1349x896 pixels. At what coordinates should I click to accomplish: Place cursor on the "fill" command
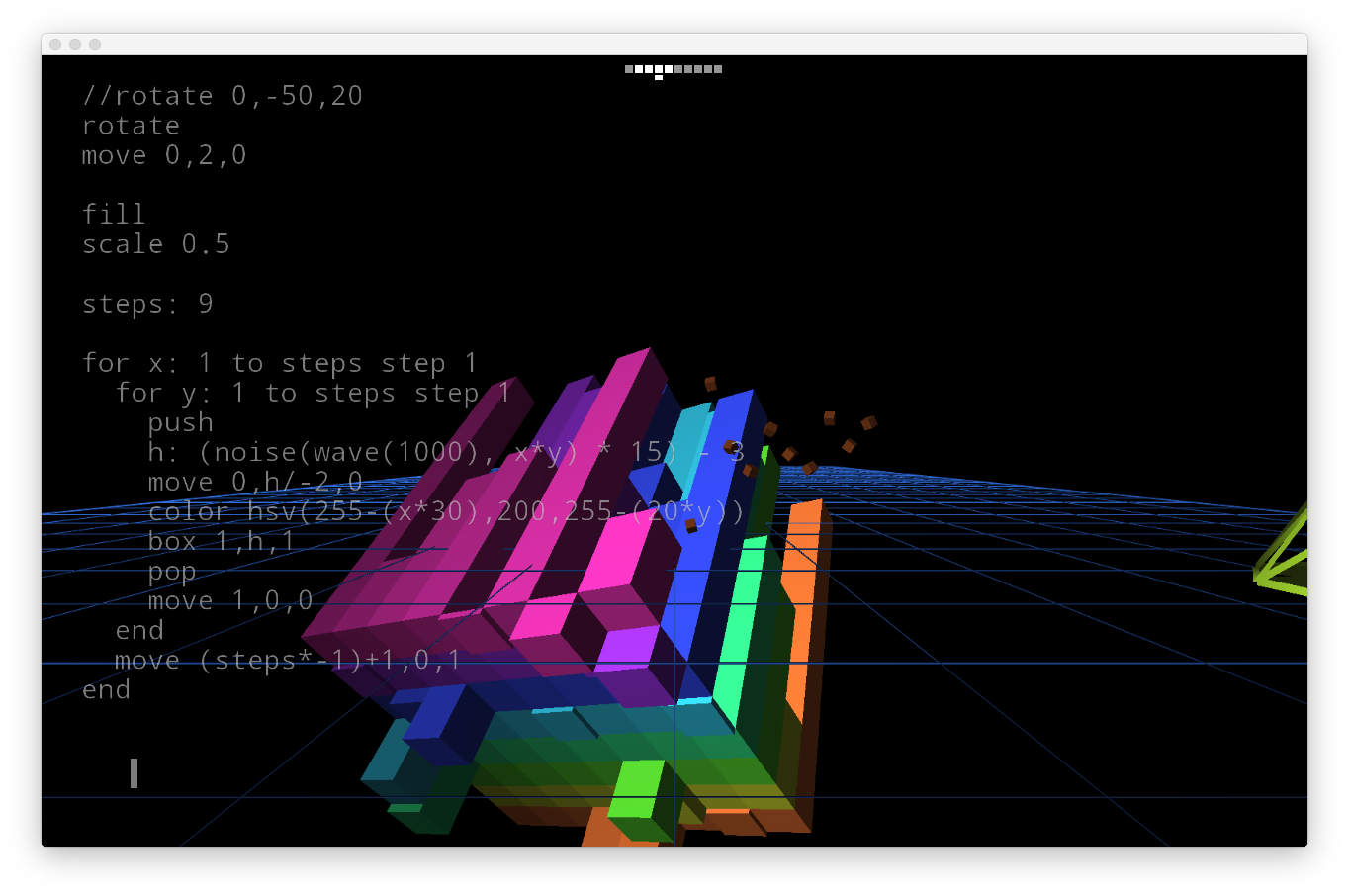[x=114, y=215]
